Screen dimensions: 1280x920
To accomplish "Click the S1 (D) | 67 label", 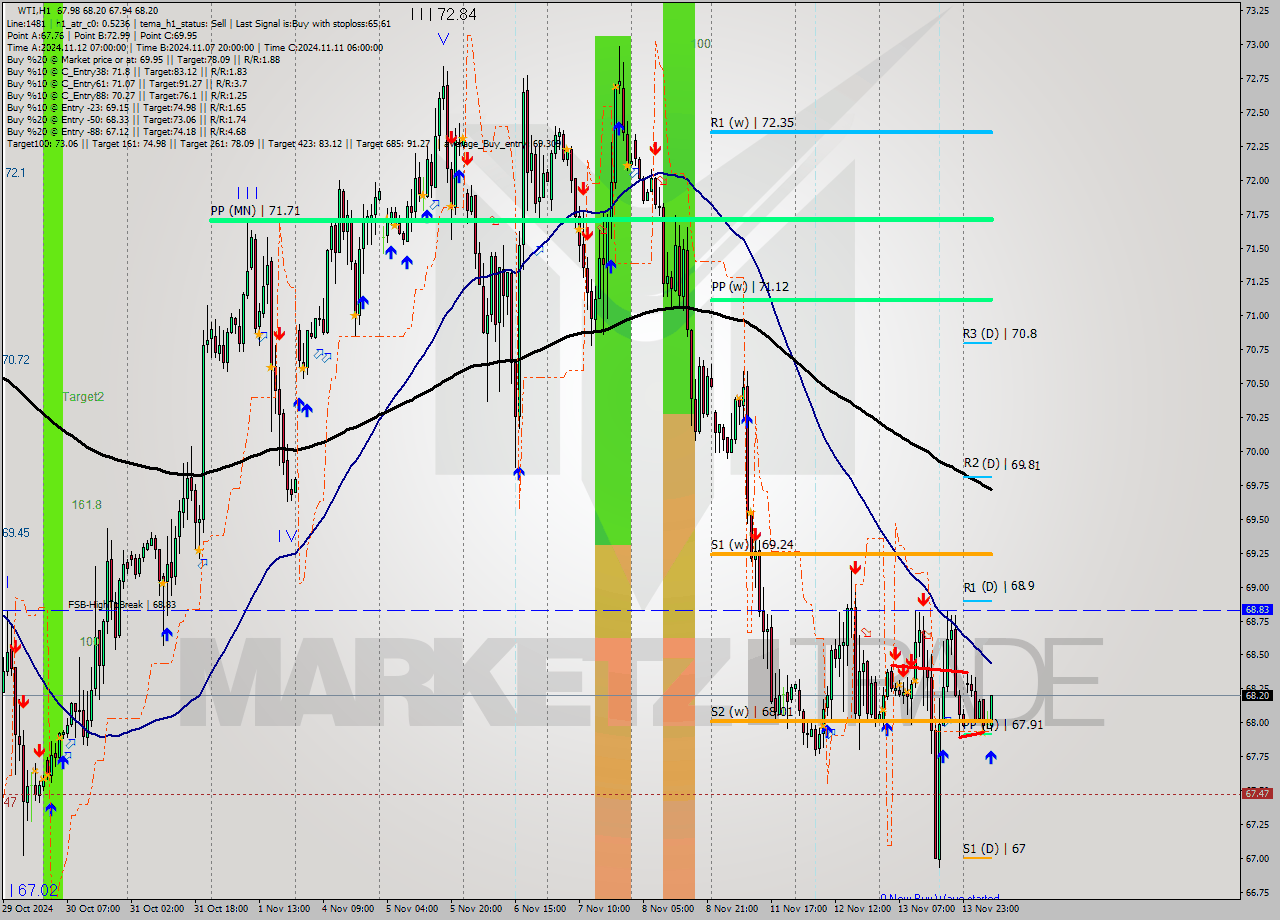I will point(994,849).
